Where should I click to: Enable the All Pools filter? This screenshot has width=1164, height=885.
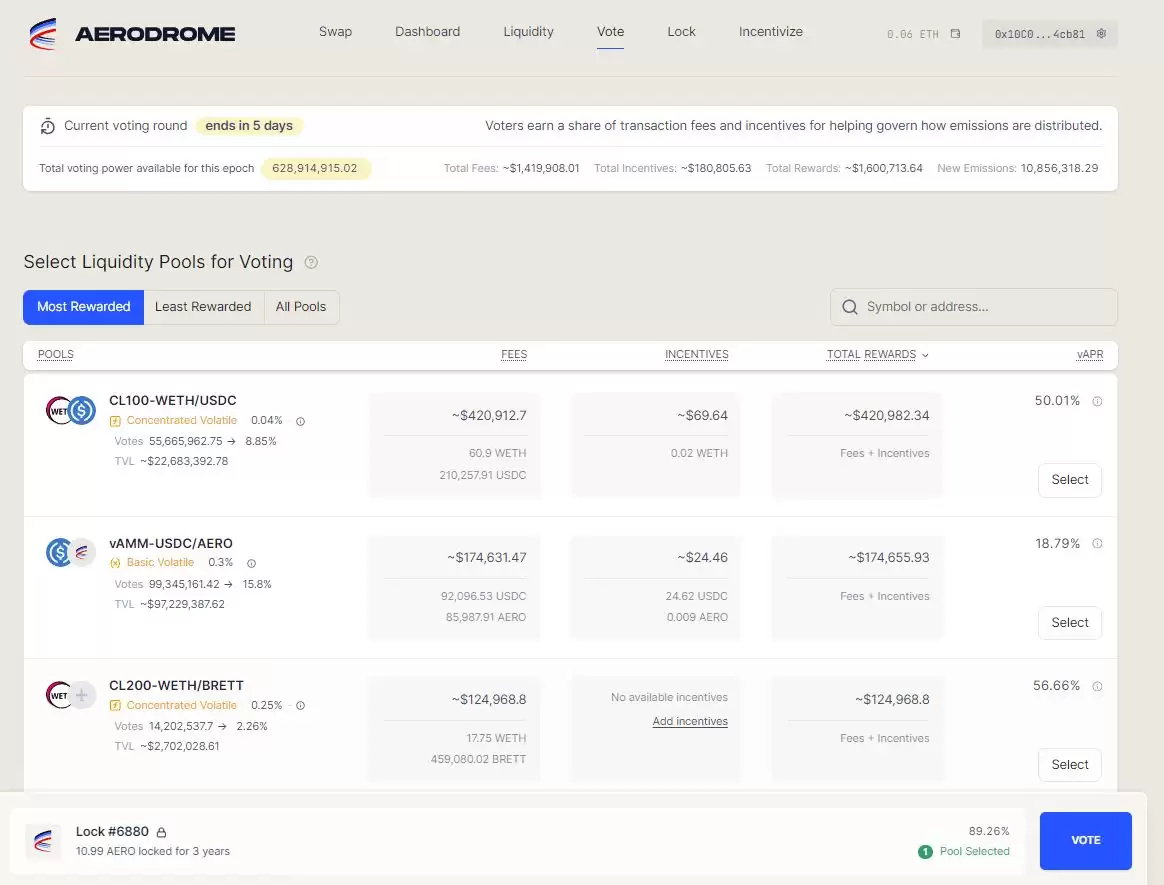coord(301,307)
